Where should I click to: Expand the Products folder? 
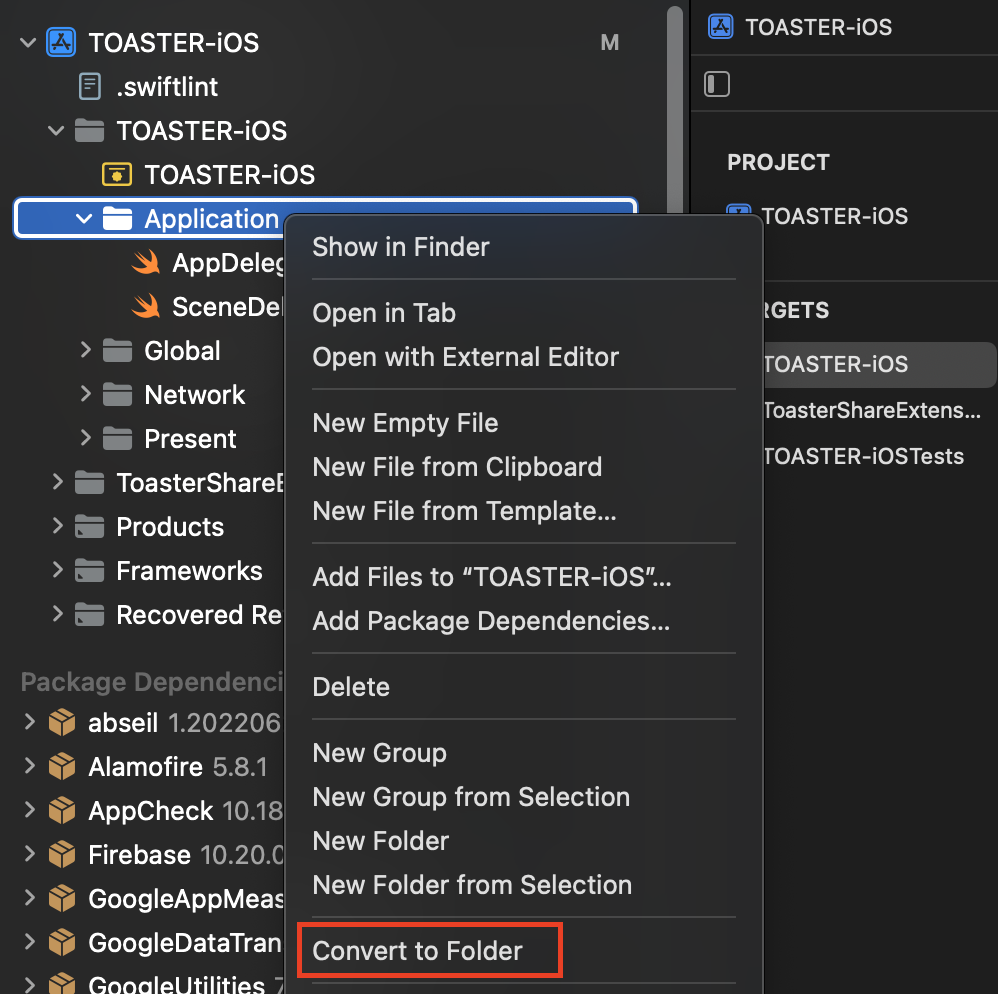57,525
